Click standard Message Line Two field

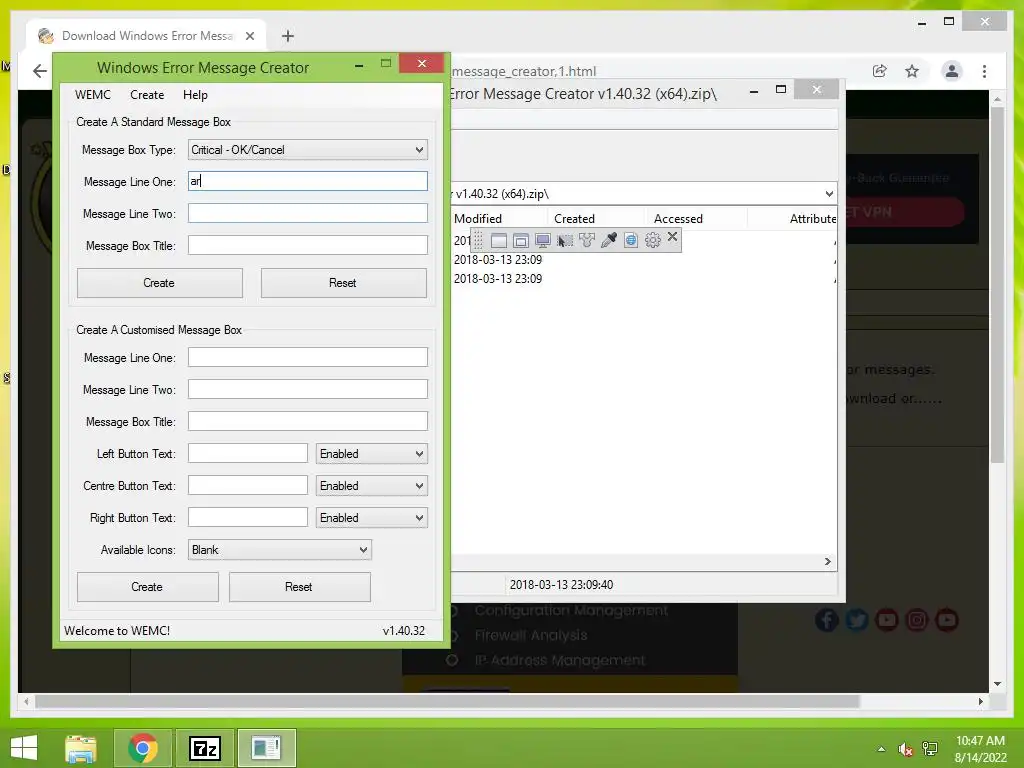(308, 213)
